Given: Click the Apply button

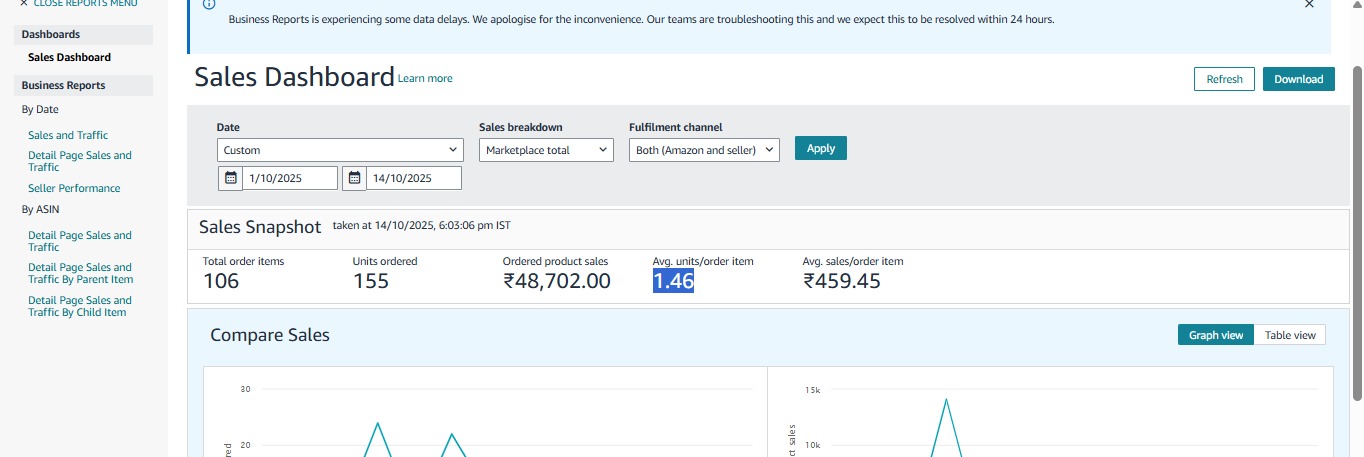Looking at the screenshot, I should (820, 148).
